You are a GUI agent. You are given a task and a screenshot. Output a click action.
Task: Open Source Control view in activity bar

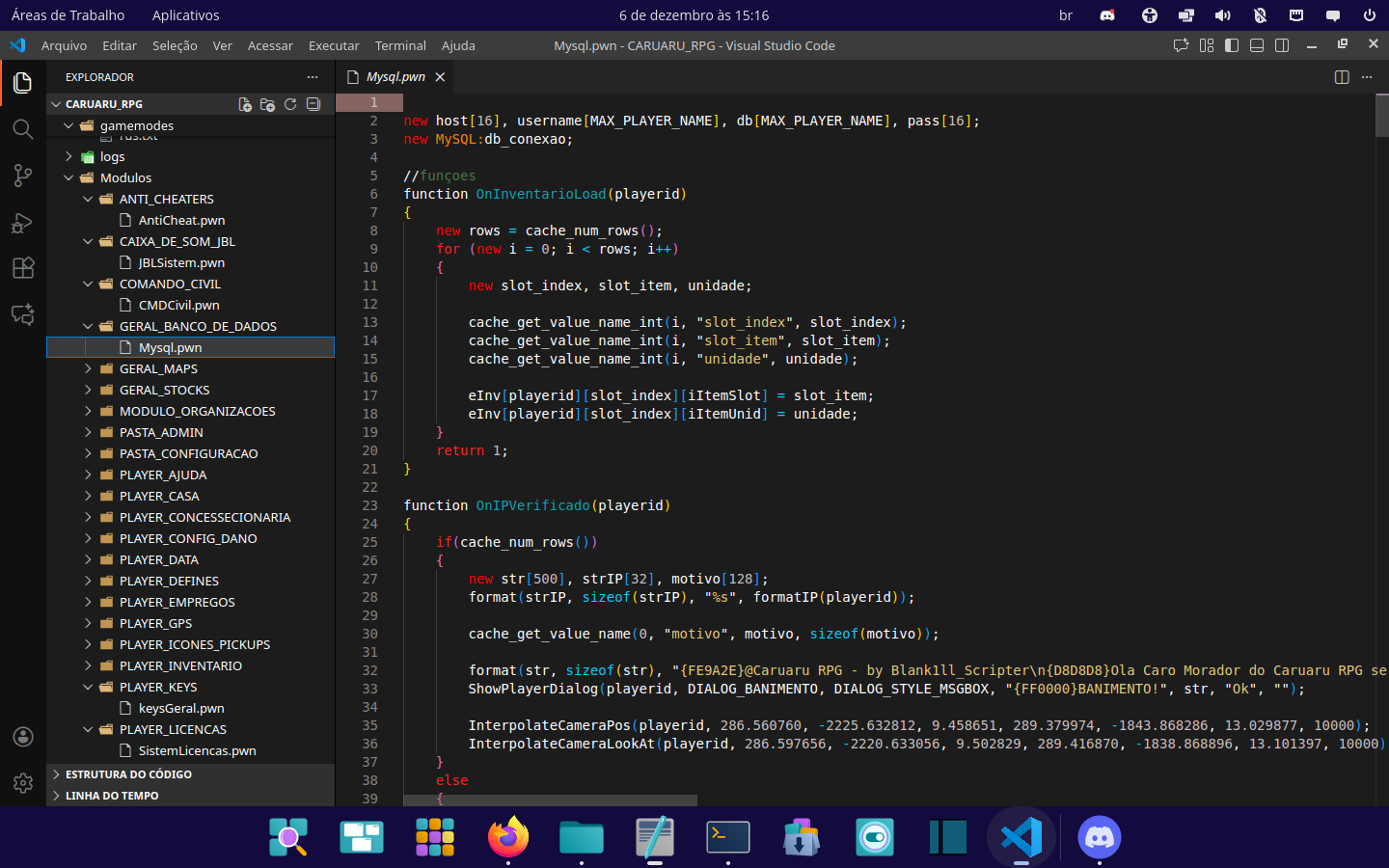coord(23,176)
